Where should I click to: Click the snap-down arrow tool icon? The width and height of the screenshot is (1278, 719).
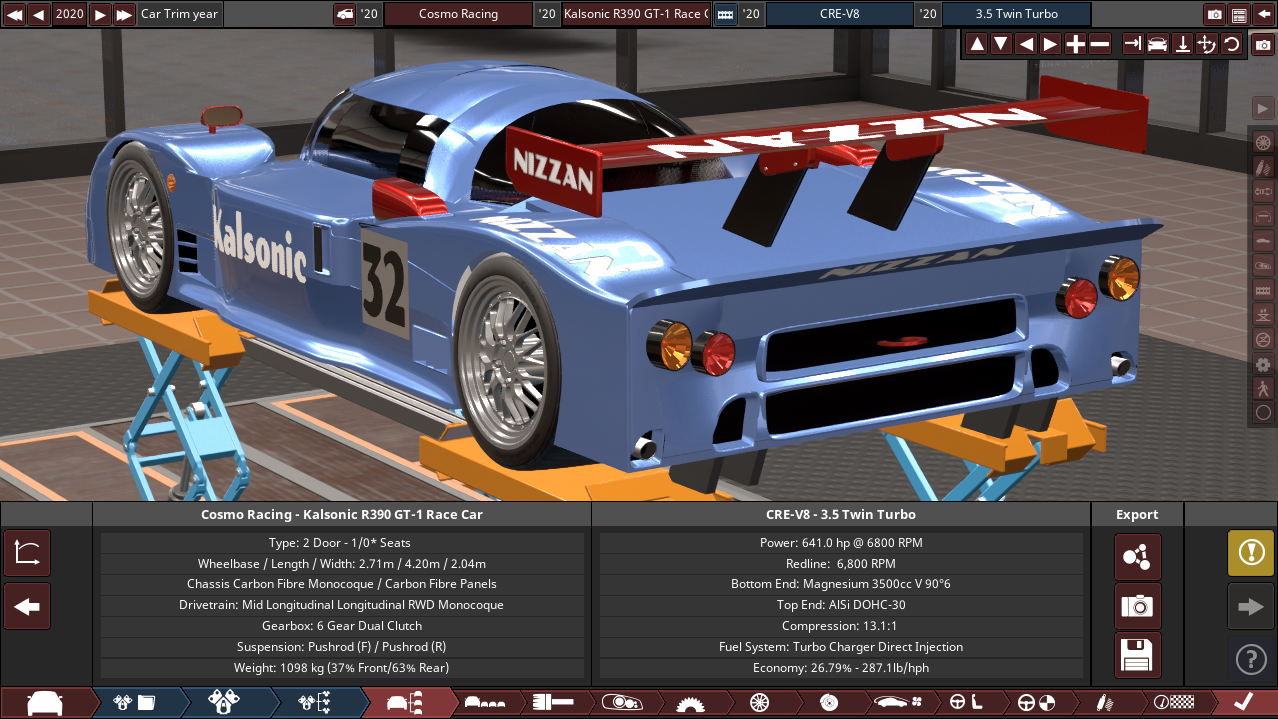[1182, 44]
